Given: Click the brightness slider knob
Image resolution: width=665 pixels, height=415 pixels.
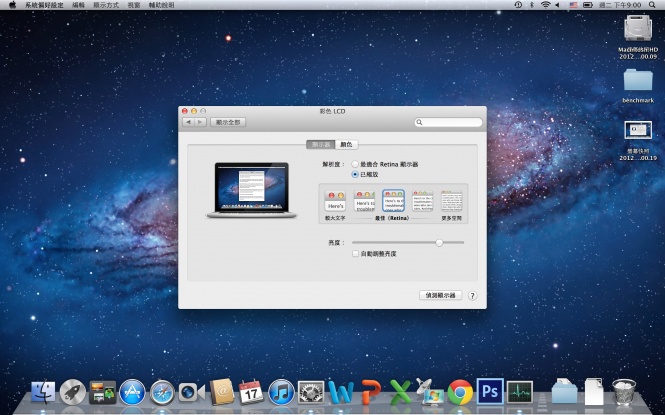Looking at the screenshot, I should point(439,242).
